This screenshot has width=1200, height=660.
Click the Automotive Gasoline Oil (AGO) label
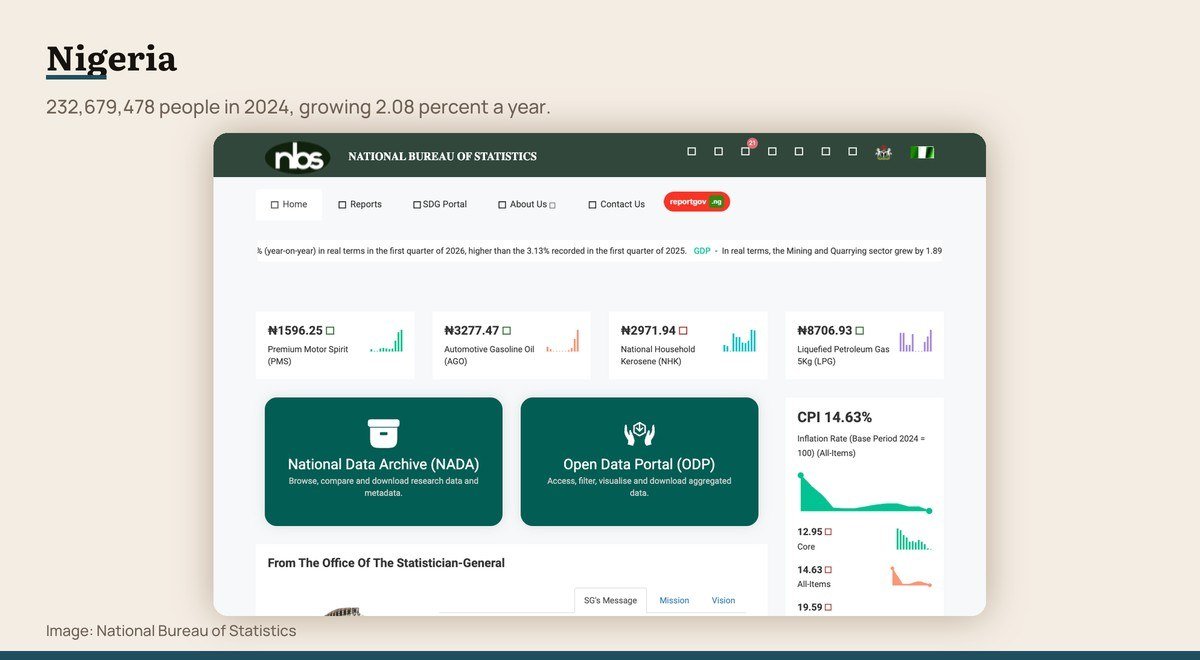tap(489, 355)
